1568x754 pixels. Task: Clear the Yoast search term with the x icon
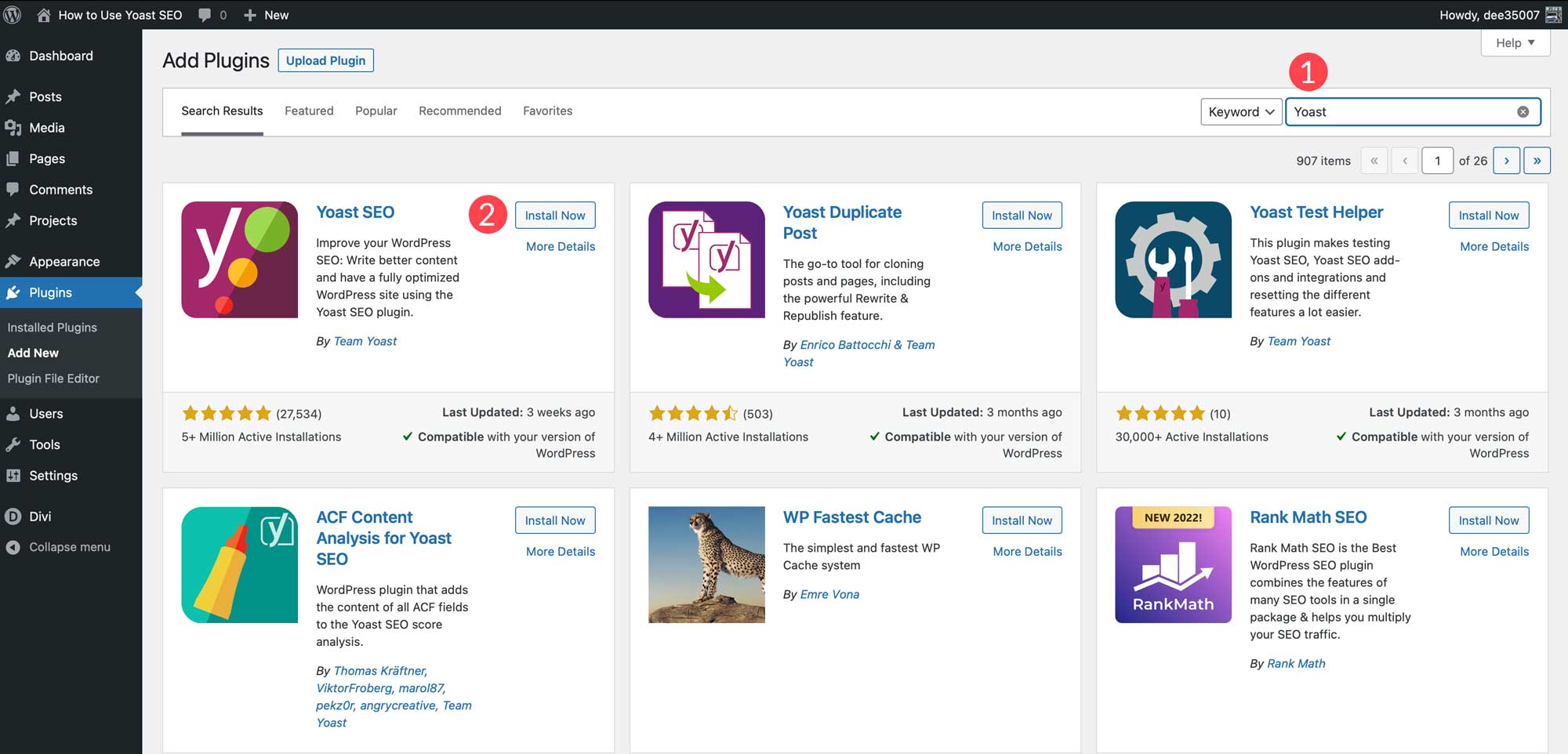pyautogui.click(x=1523, y=111)
